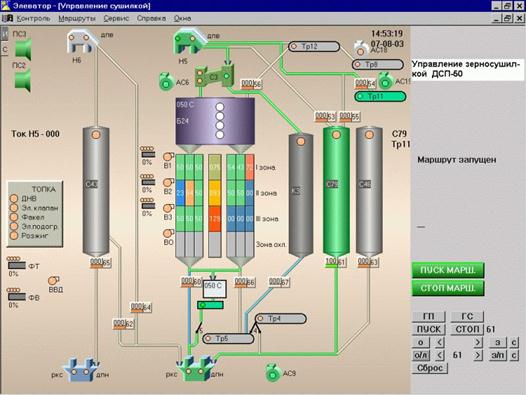Toggle the Факел indicator lamp
This screenshot has height=395, width=526.
14,217
